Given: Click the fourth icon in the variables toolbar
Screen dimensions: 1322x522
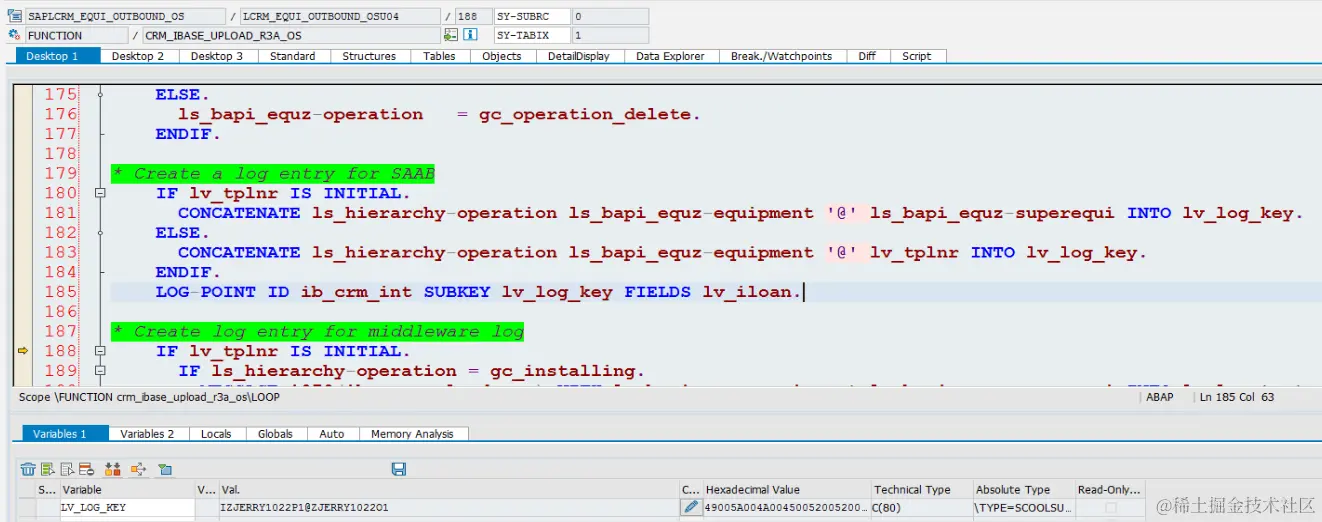Looking at the screenshot, I should [x=86, y=469].
